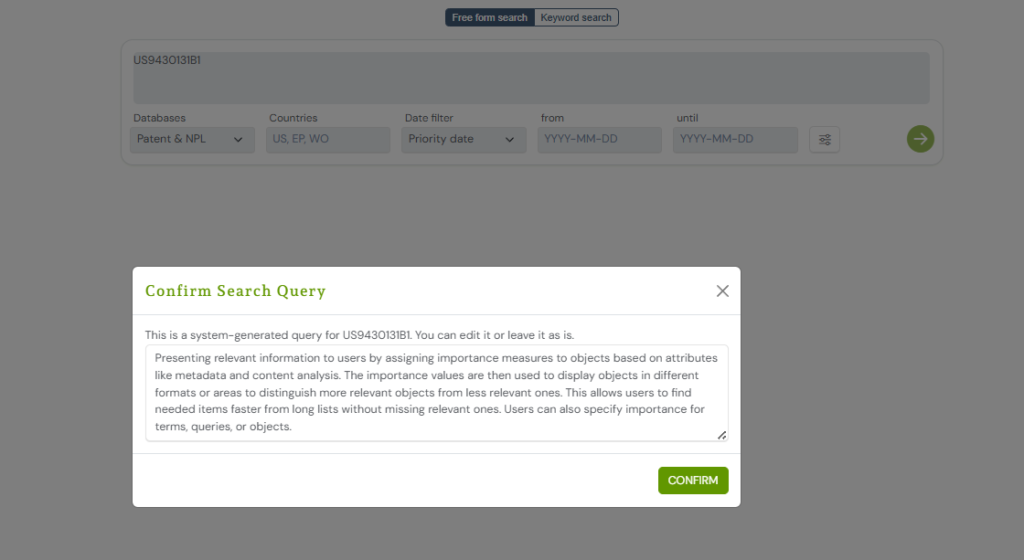Click the 'until' label above the date field
Image resolution: width=1024 pixels, height=560 pixels.
point(687,118)
